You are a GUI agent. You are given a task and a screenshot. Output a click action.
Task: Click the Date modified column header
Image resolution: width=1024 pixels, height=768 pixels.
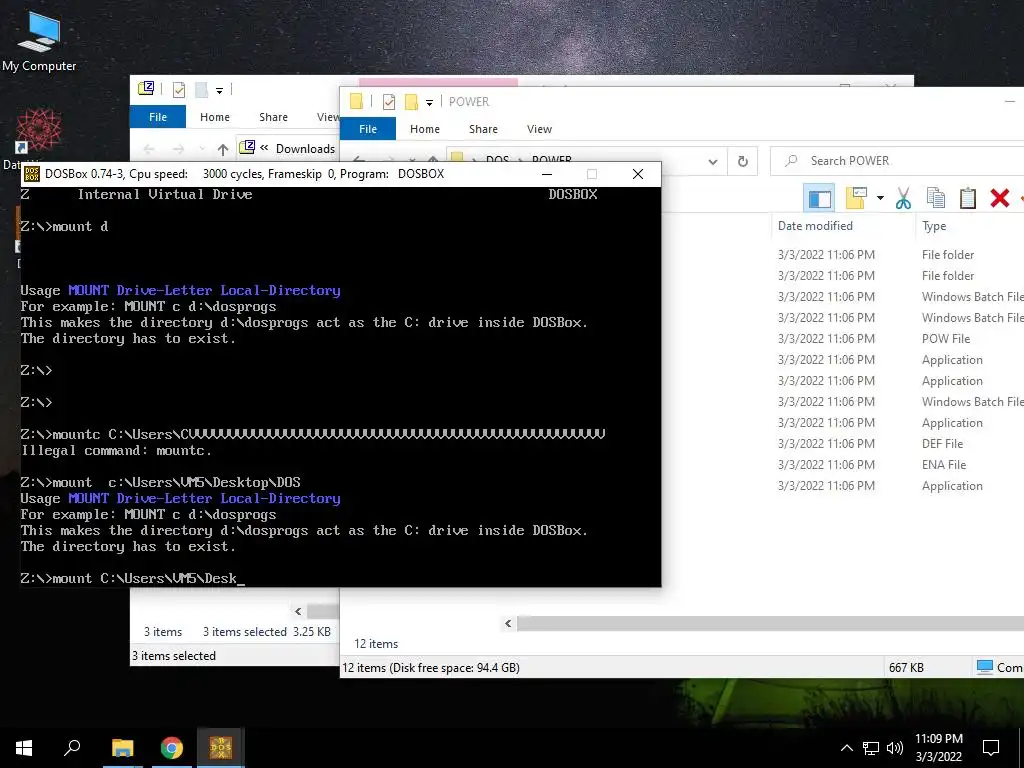815,226
